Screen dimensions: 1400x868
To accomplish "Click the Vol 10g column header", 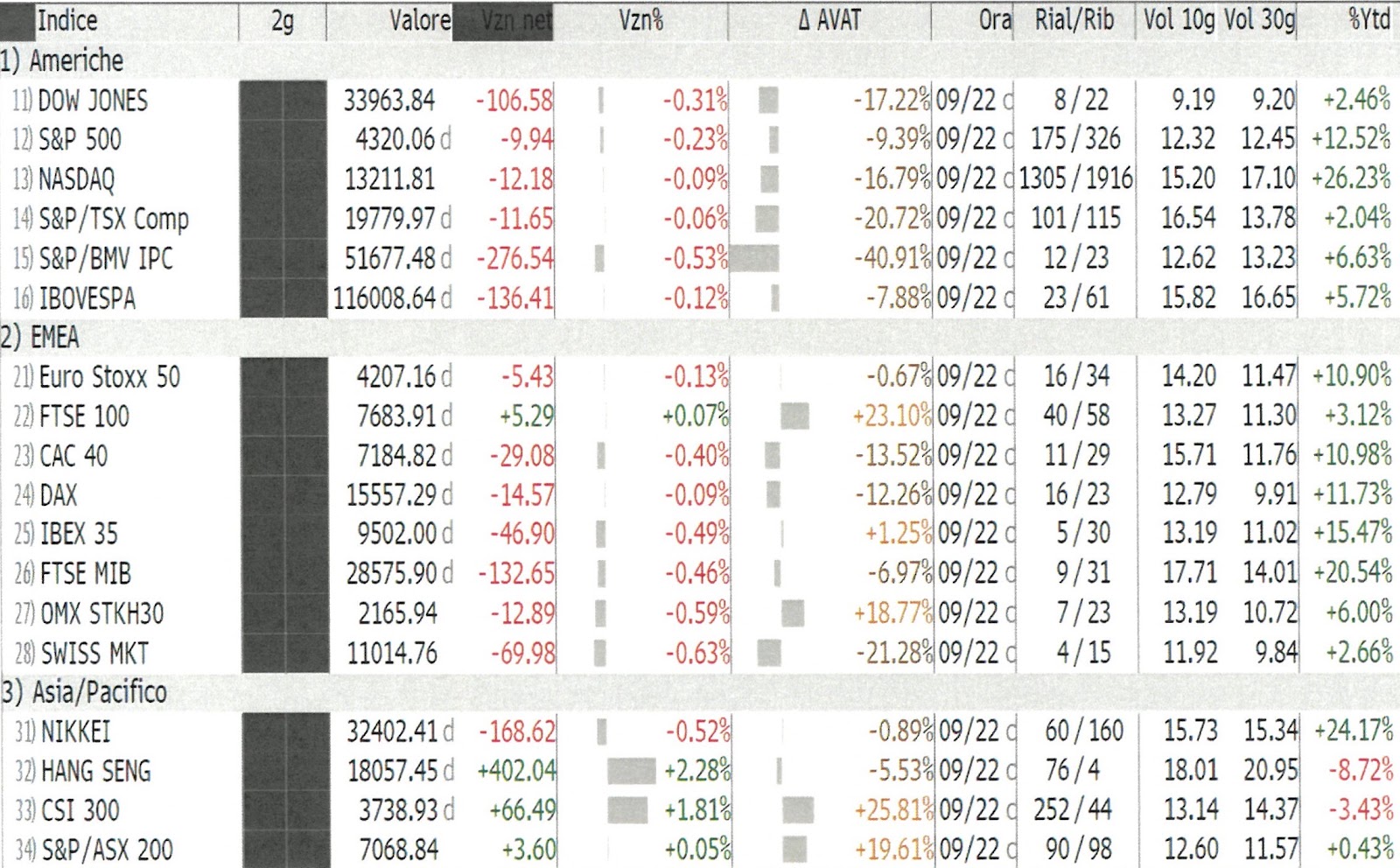I will click(1178, 20).
